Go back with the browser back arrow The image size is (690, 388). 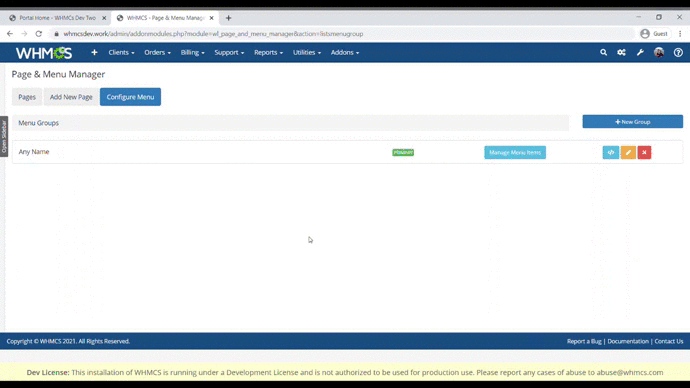point(10,33)
